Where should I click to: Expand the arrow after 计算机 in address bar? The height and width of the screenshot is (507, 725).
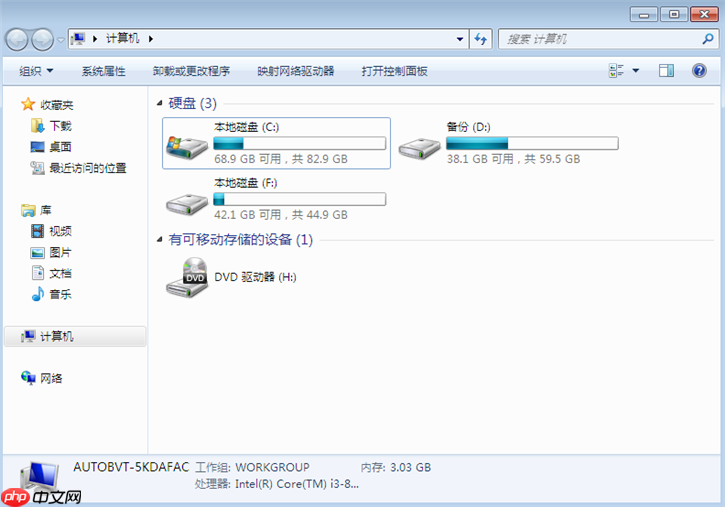(x=151, y=39)
